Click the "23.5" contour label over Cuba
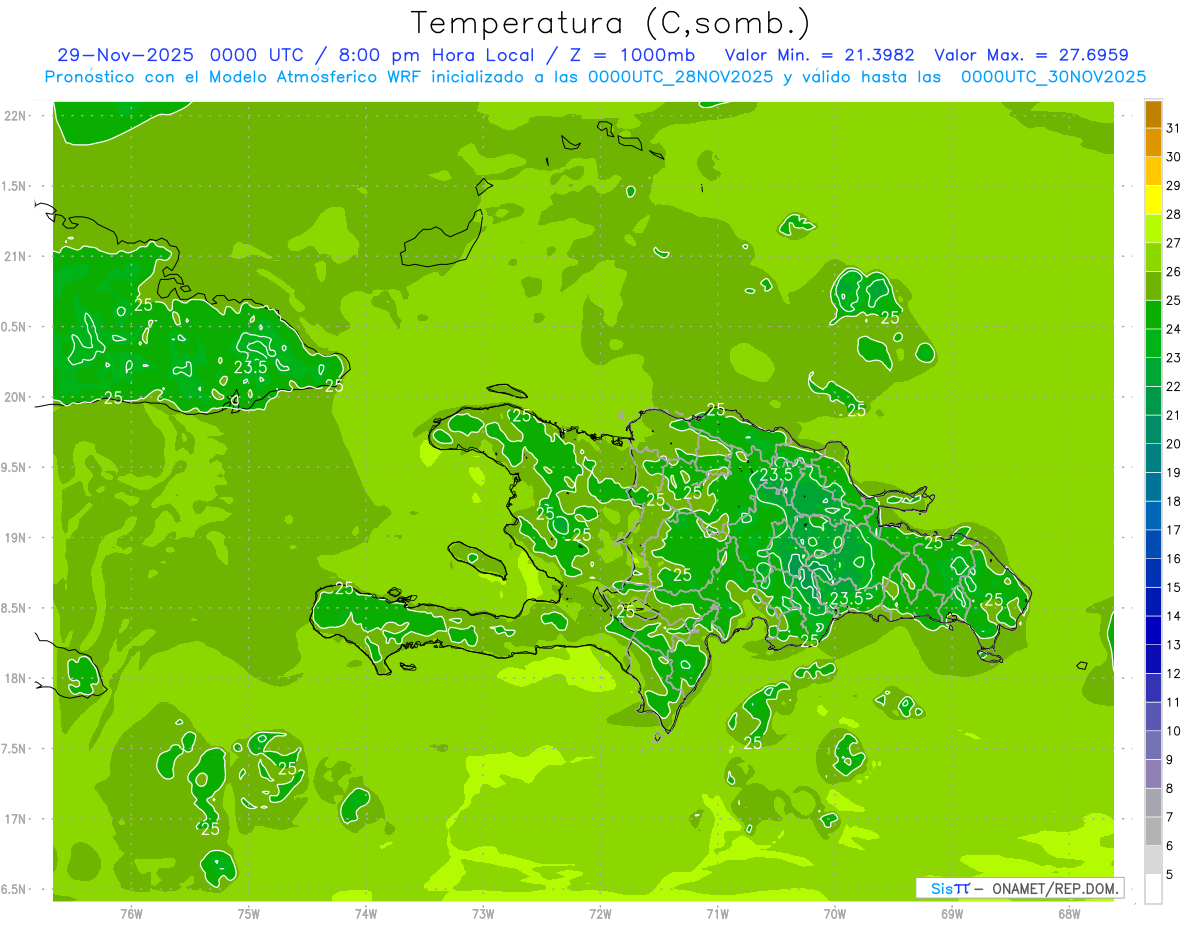Screen dimensions: 1200x927 250,367
